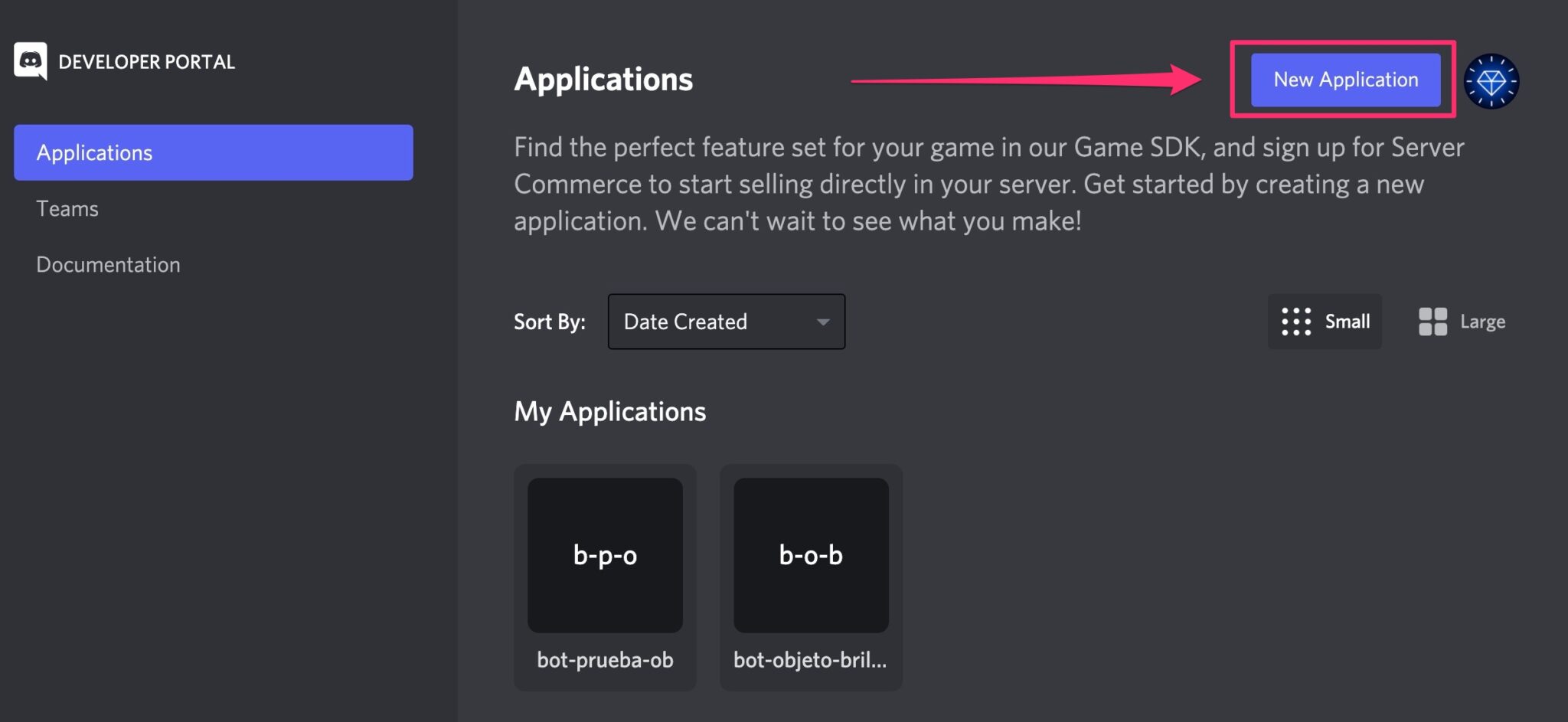Go to Teams in the sidebar
The image size is (1568, 722).
point(67,209)
